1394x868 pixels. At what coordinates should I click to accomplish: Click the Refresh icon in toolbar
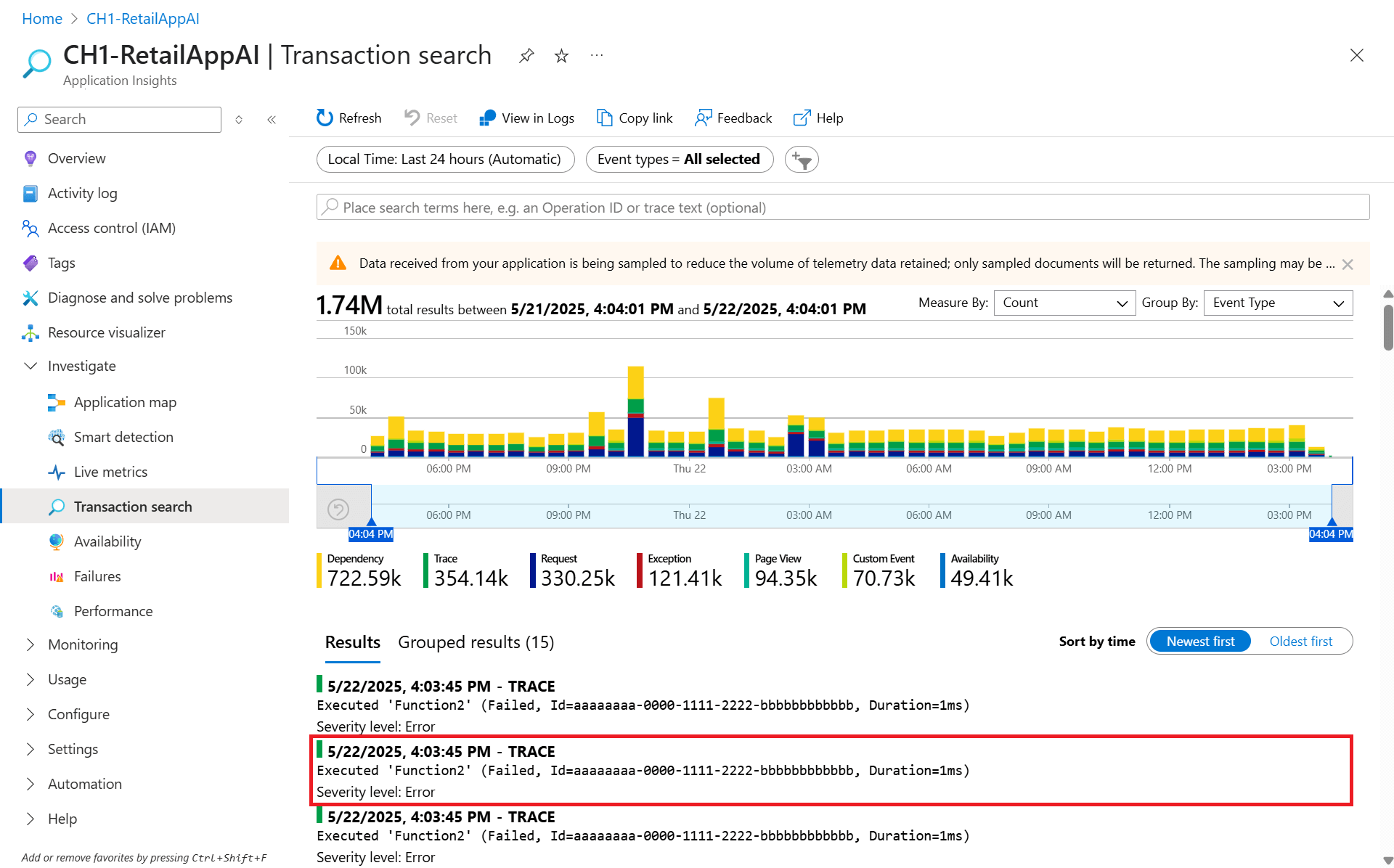pos(325,118)
